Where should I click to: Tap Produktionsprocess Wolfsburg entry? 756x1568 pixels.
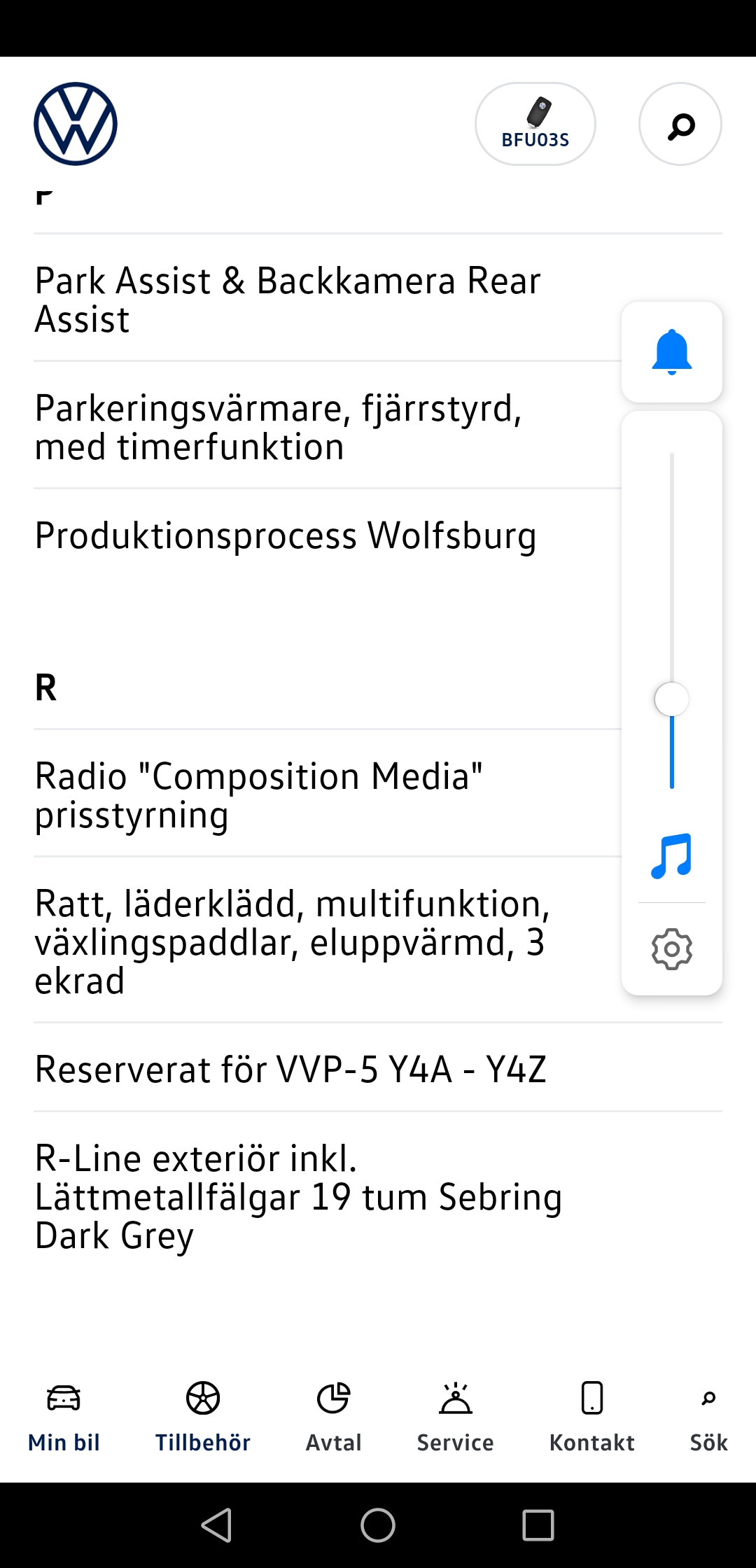click(x=286, y=535)
